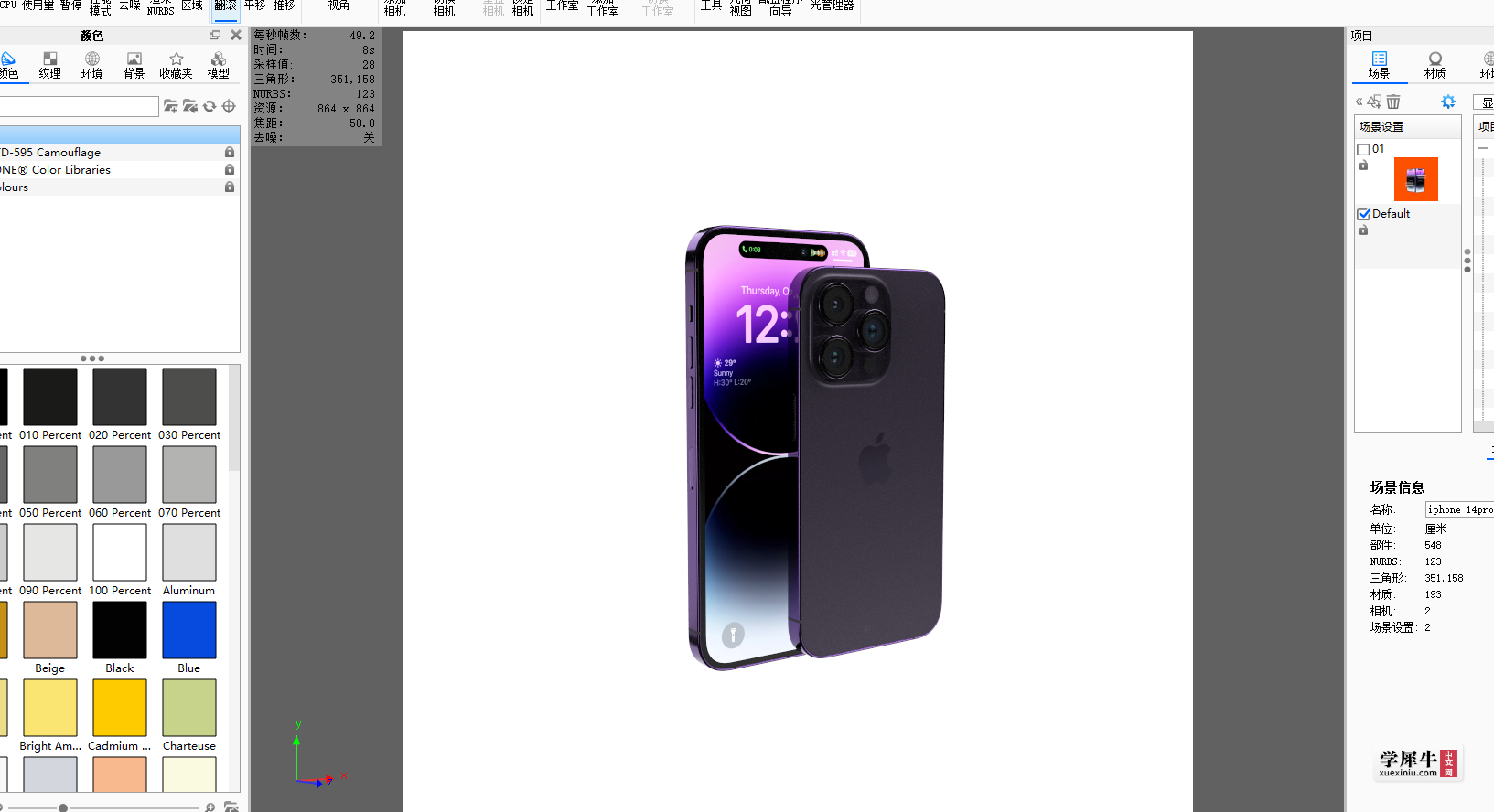Add a new scene set
Screen dimensions: 1494x812
click(1375, 101)
